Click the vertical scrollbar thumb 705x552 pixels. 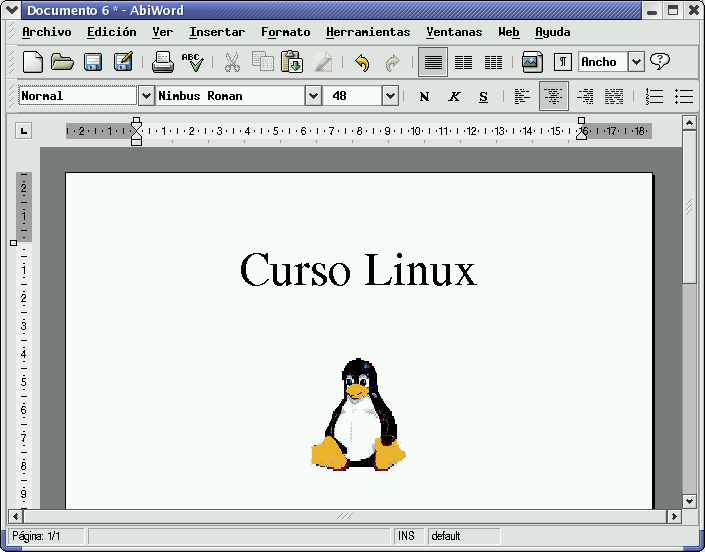click(689, 207)
